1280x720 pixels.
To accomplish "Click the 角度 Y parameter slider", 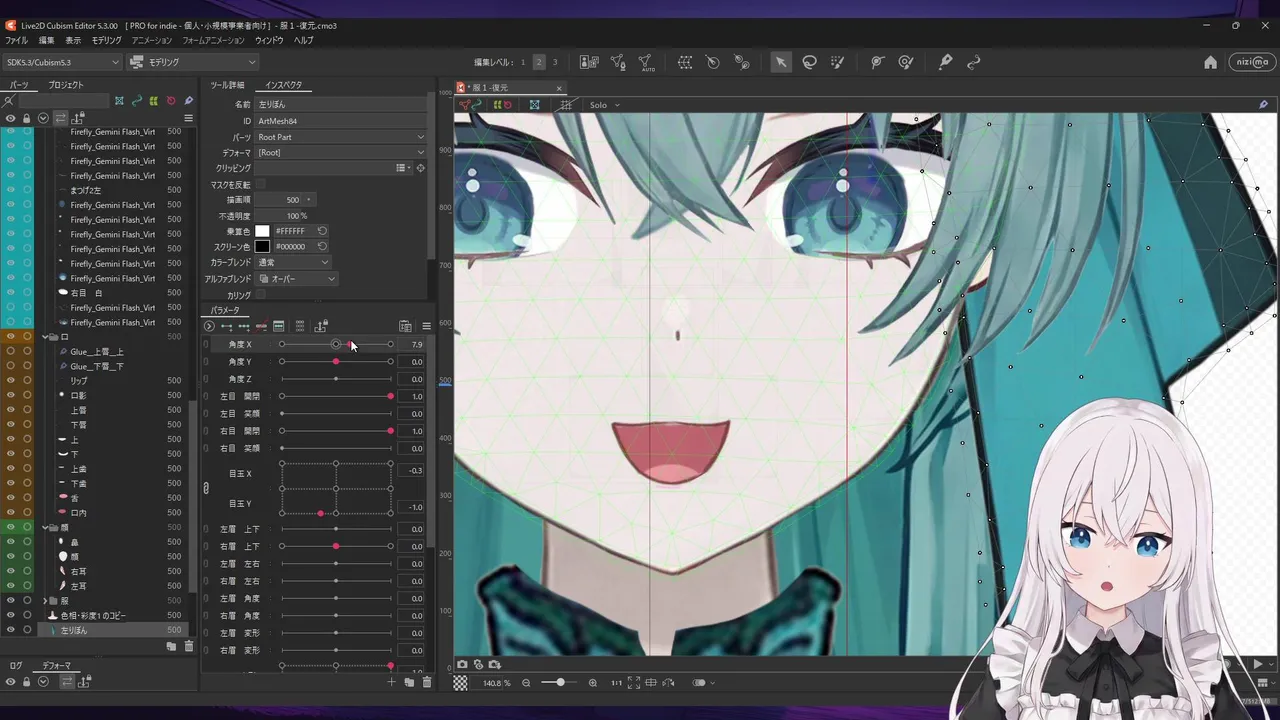I will (x=336, y=361).
